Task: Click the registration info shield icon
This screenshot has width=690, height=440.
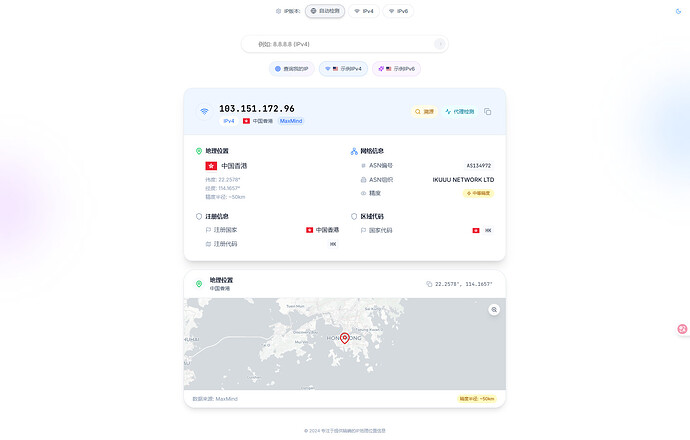Action: [x=199, y=216]
